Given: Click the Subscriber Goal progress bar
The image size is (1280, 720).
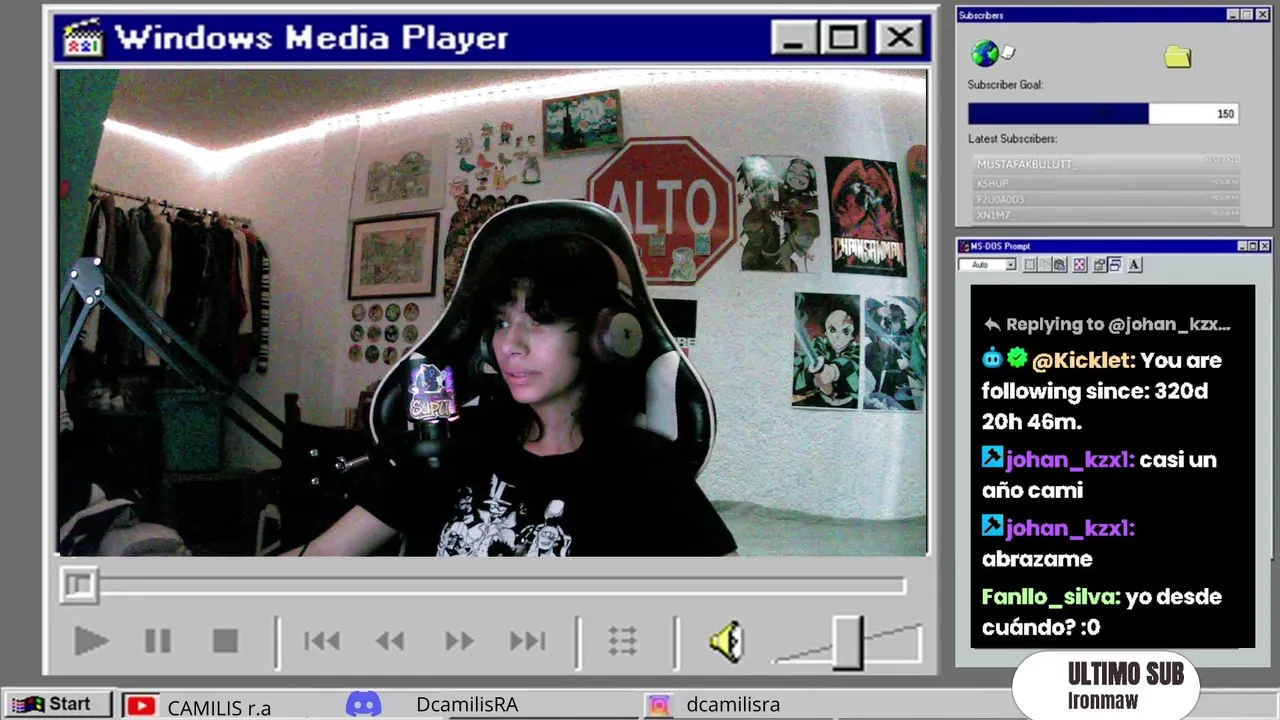Looking at the screenshot, I should [1104, 114].
